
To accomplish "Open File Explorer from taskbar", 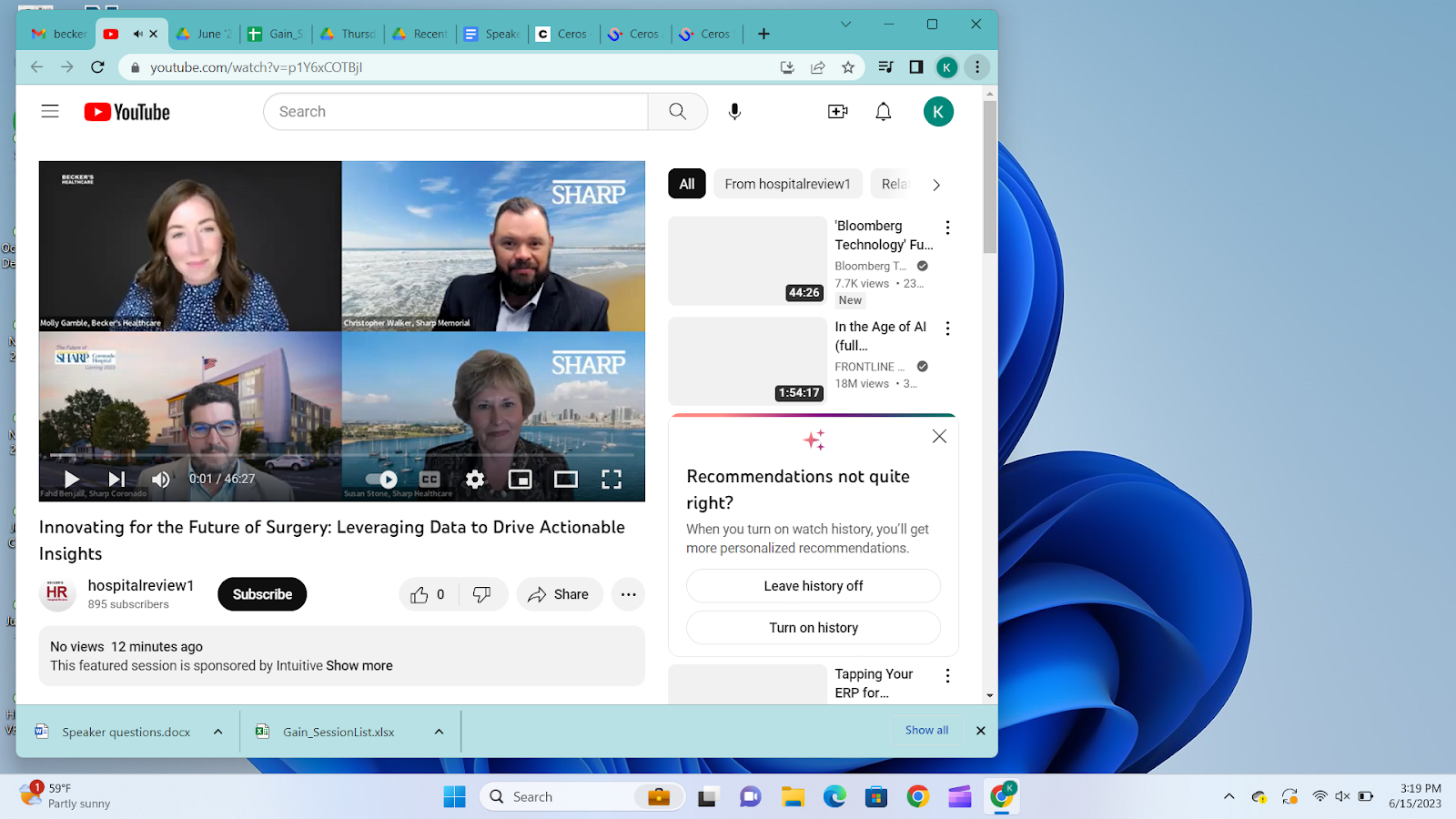I will [793, 797].
